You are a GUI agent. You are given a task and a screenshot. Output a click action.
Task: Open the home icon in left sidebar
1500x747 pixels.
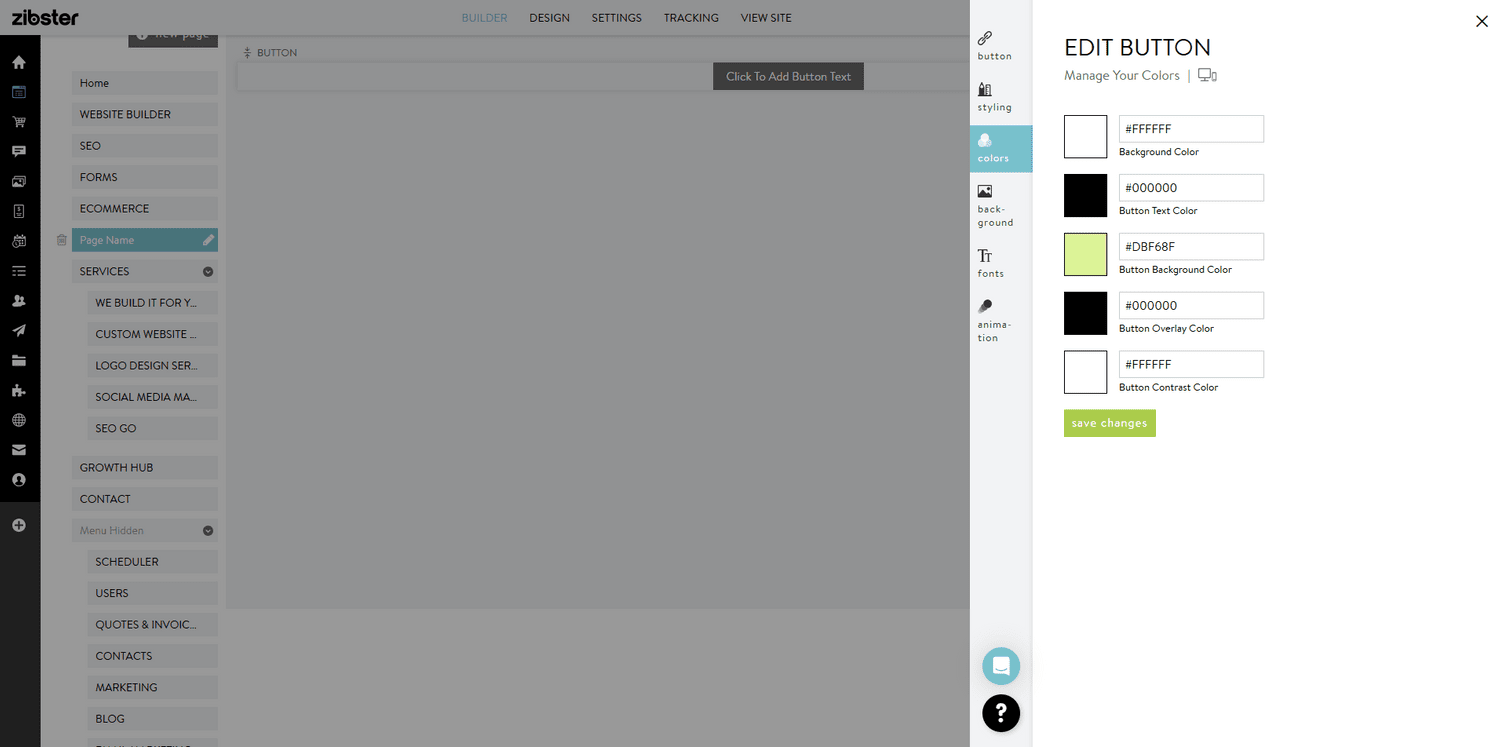coord(18,62)
